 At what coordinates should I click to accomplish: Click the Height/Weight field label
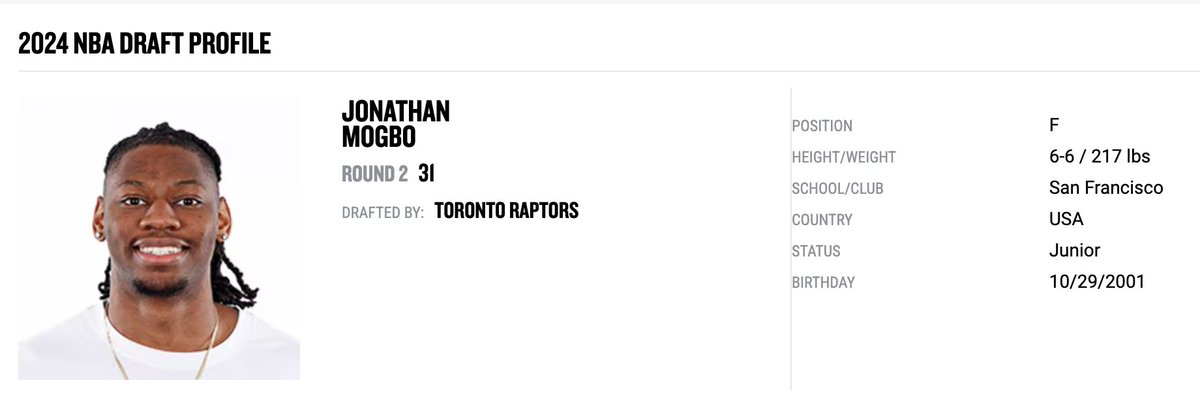click(844, 157)
